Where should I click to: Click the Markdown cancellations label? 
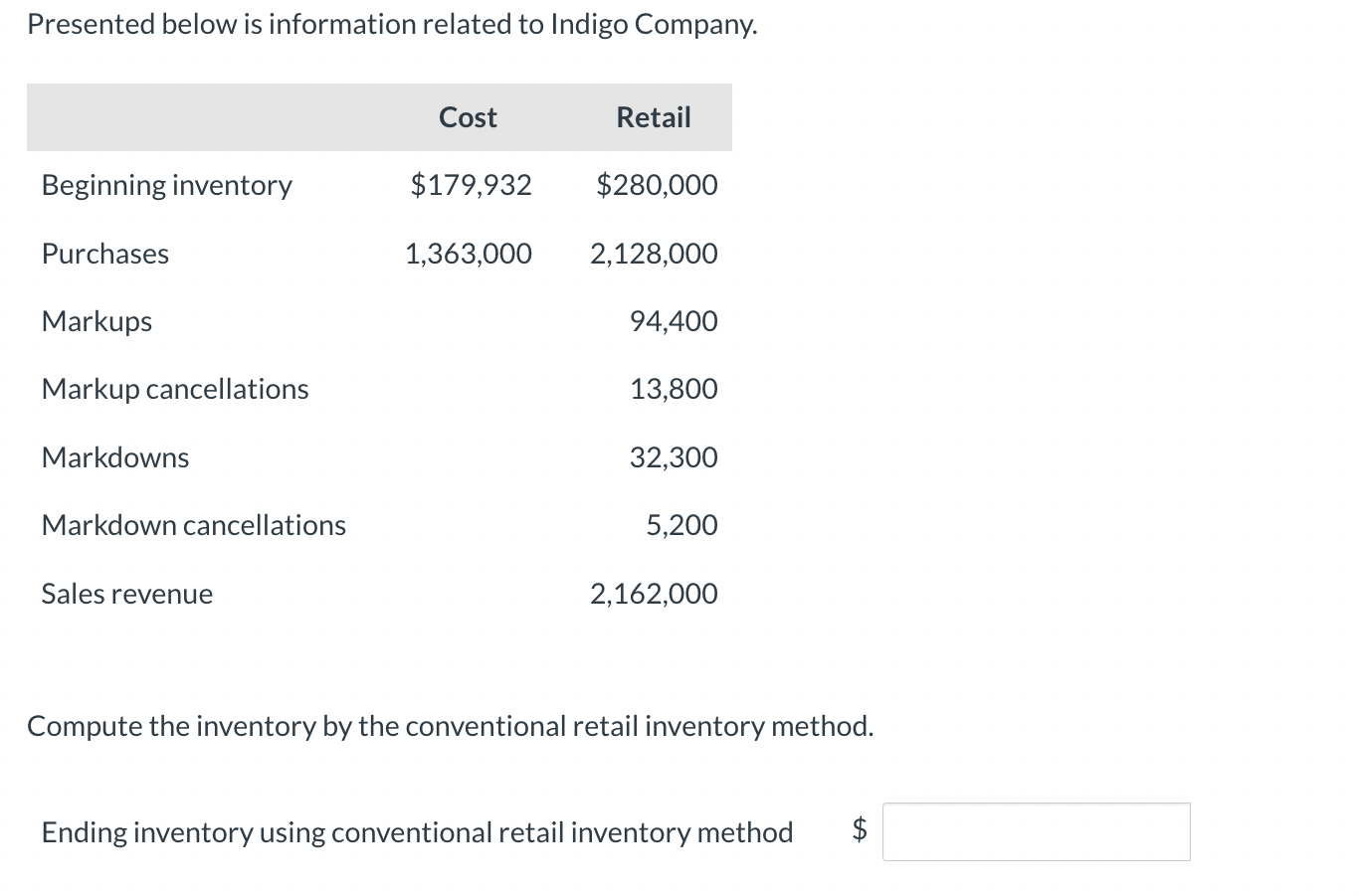(x=194, y=525)
